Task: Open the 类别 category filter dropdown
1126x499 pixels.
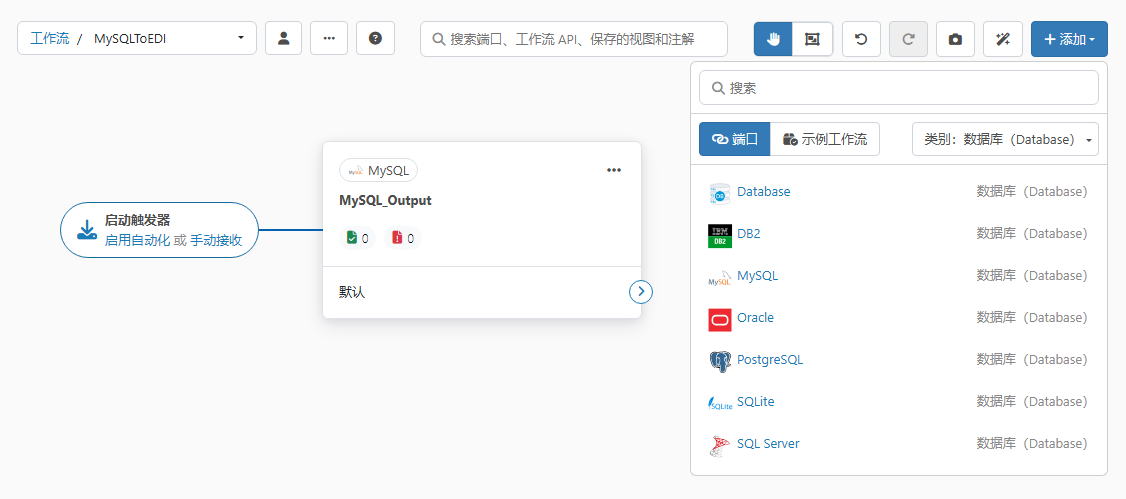Action: (1005, 139)
